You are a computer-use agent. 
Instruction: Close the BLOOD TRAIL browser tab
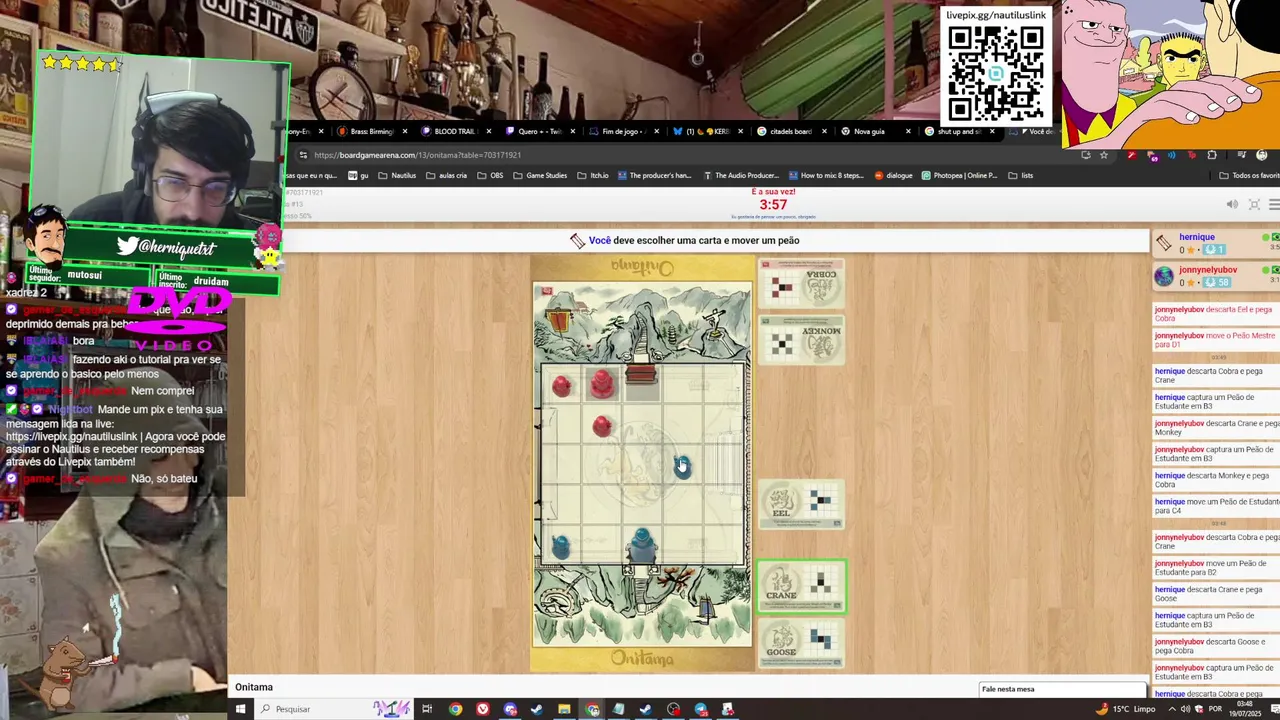(x=489, y=131)
